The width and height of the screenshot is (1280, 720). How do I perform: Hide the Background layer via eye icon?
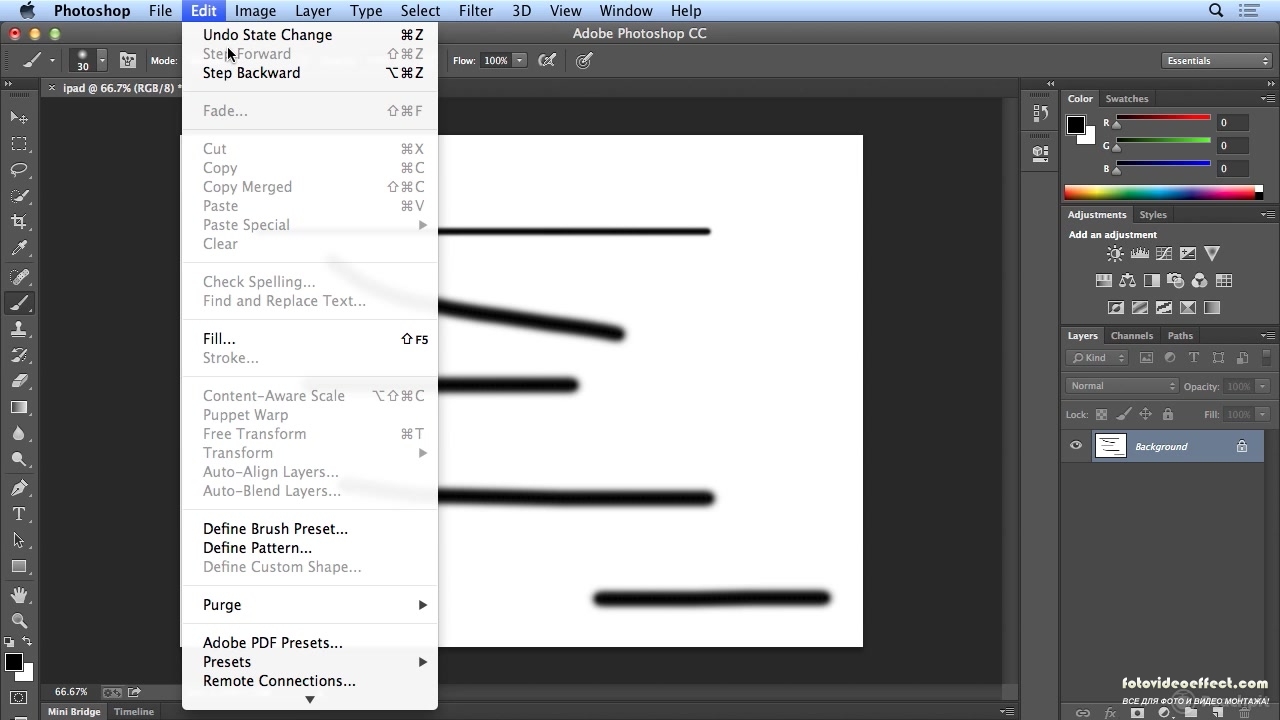[x=1076, y=446]
